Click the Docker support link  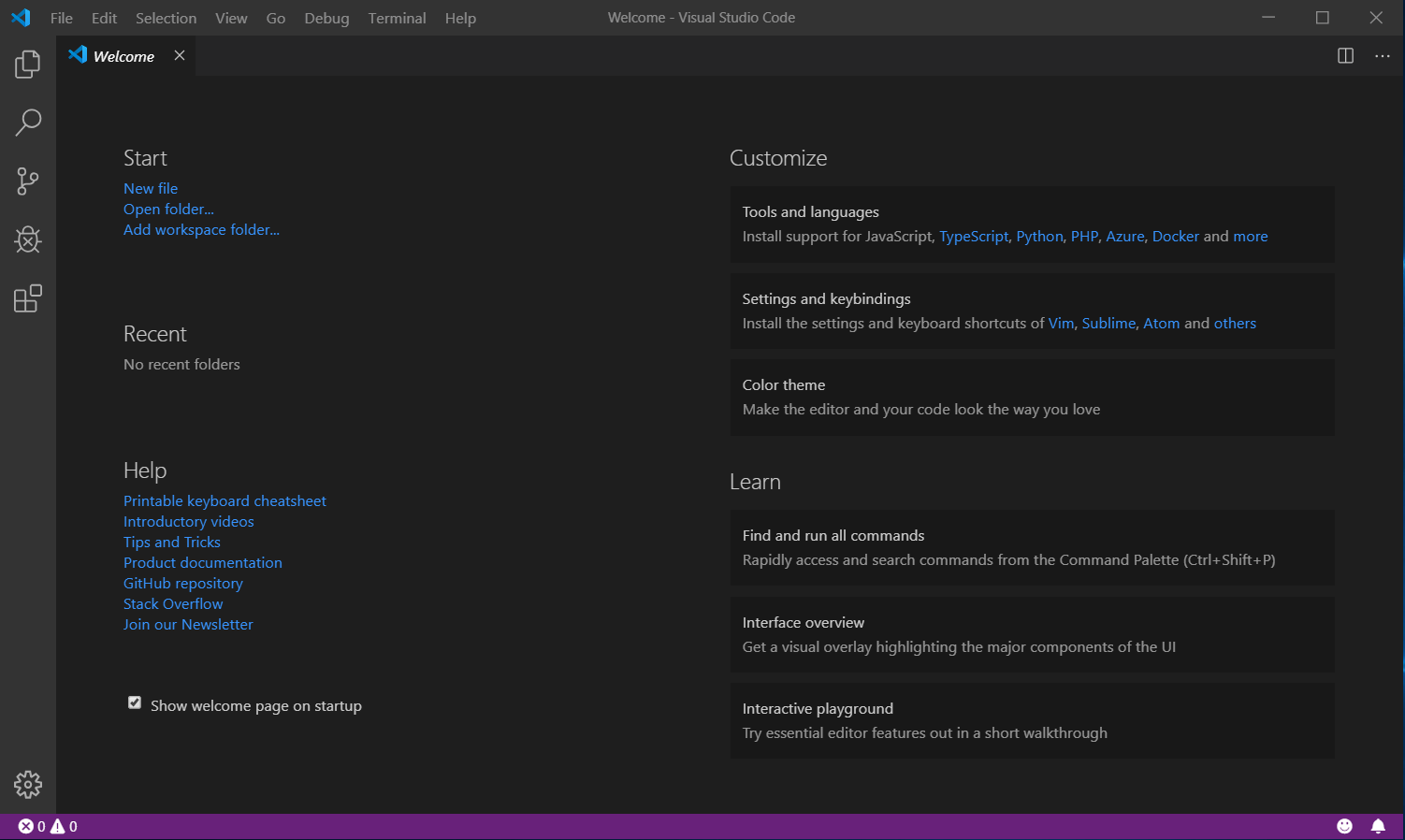(1176, 236)
